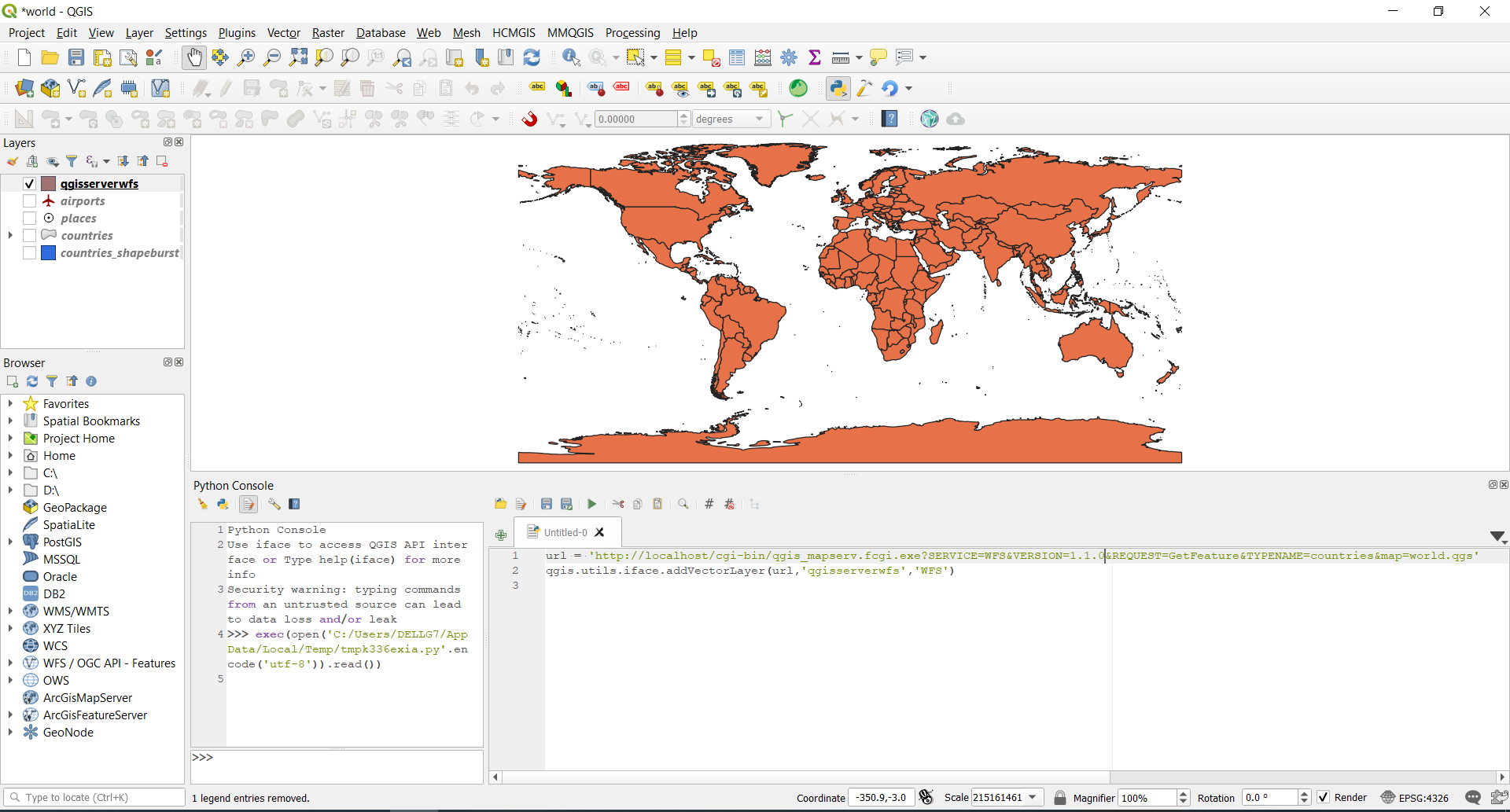Click the EPSG:4326 CRS button
This screenshot has width=1510, height=812.
pyautogui.click(x=1414, y=798)
